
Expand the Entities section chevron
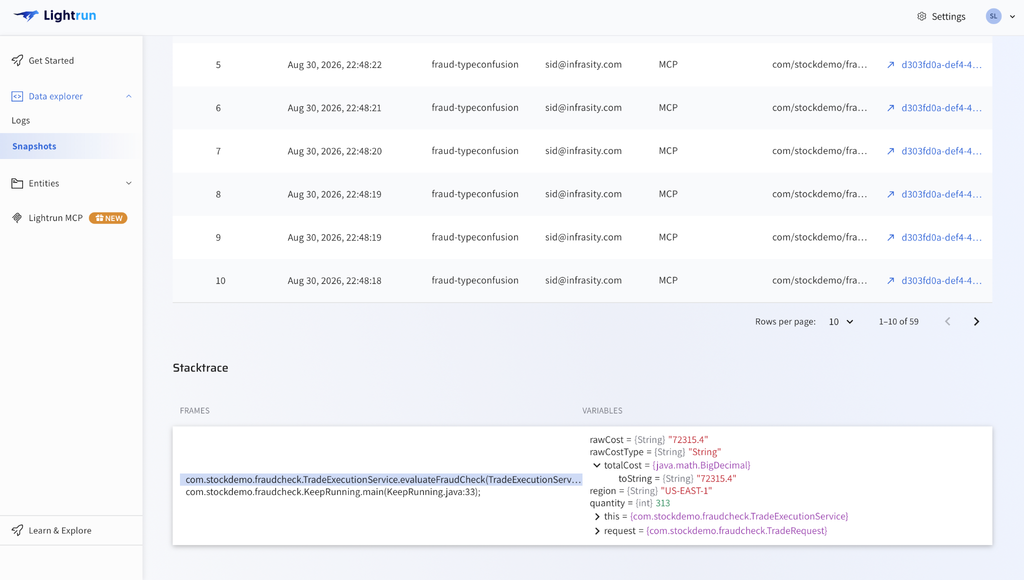click(129, 184)
